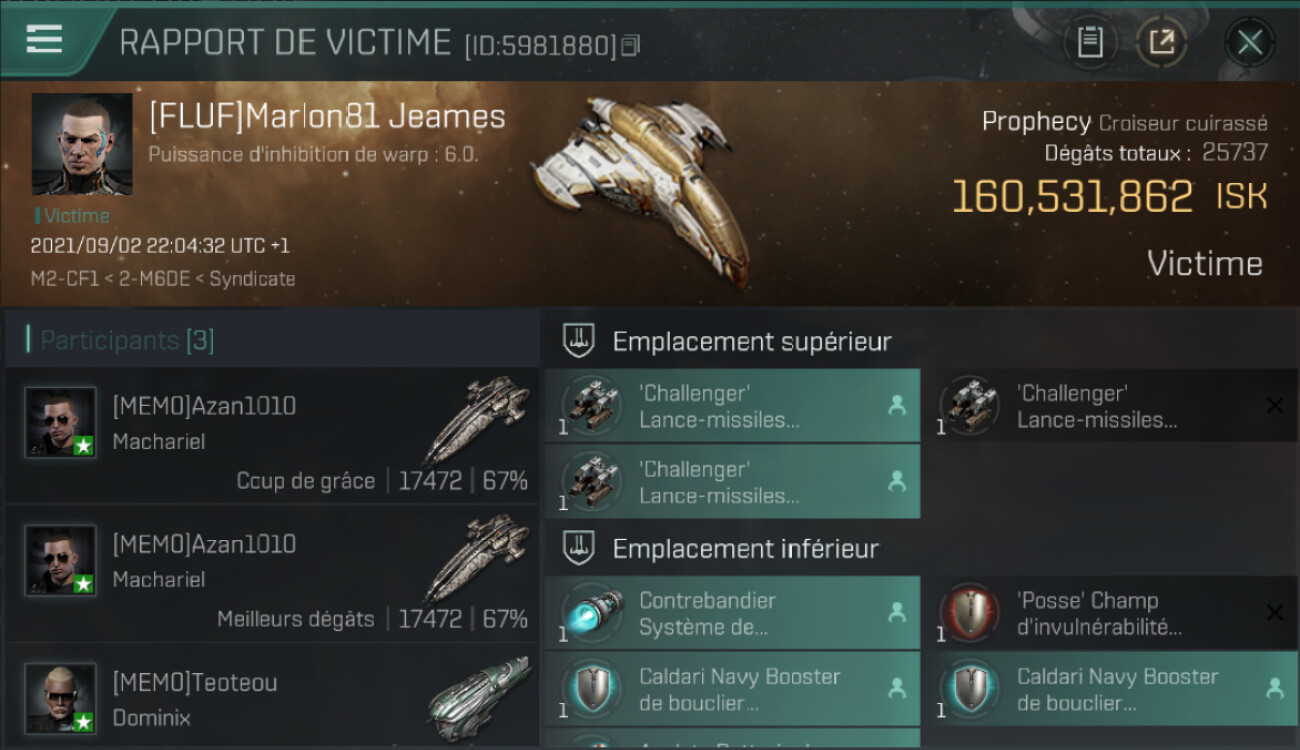Select Azan1010 Meilleurs dégâts portrait

click(x=60, y=561)
